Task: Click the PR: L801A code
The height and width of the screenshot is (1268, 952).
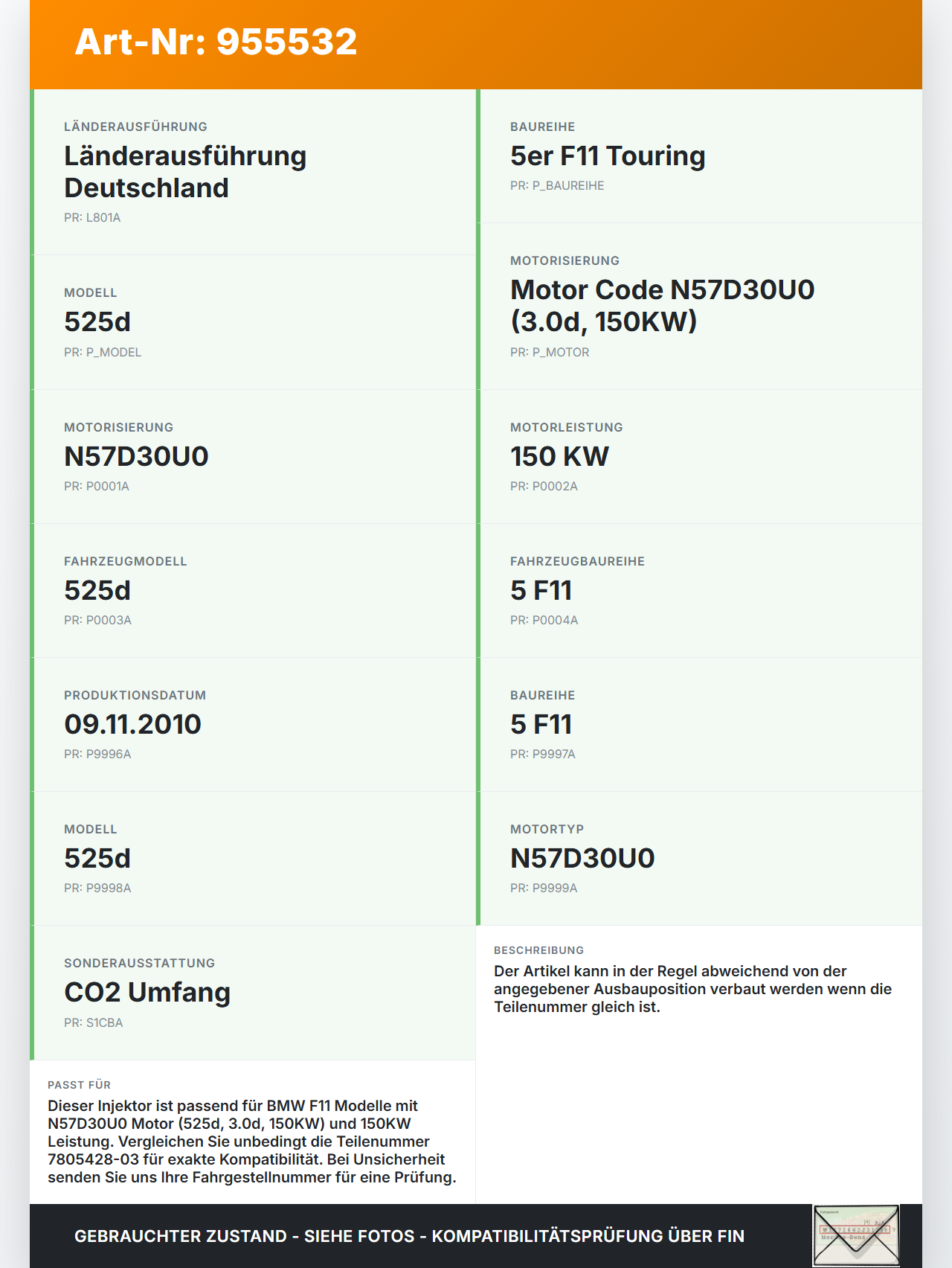Action: point(92,218)
